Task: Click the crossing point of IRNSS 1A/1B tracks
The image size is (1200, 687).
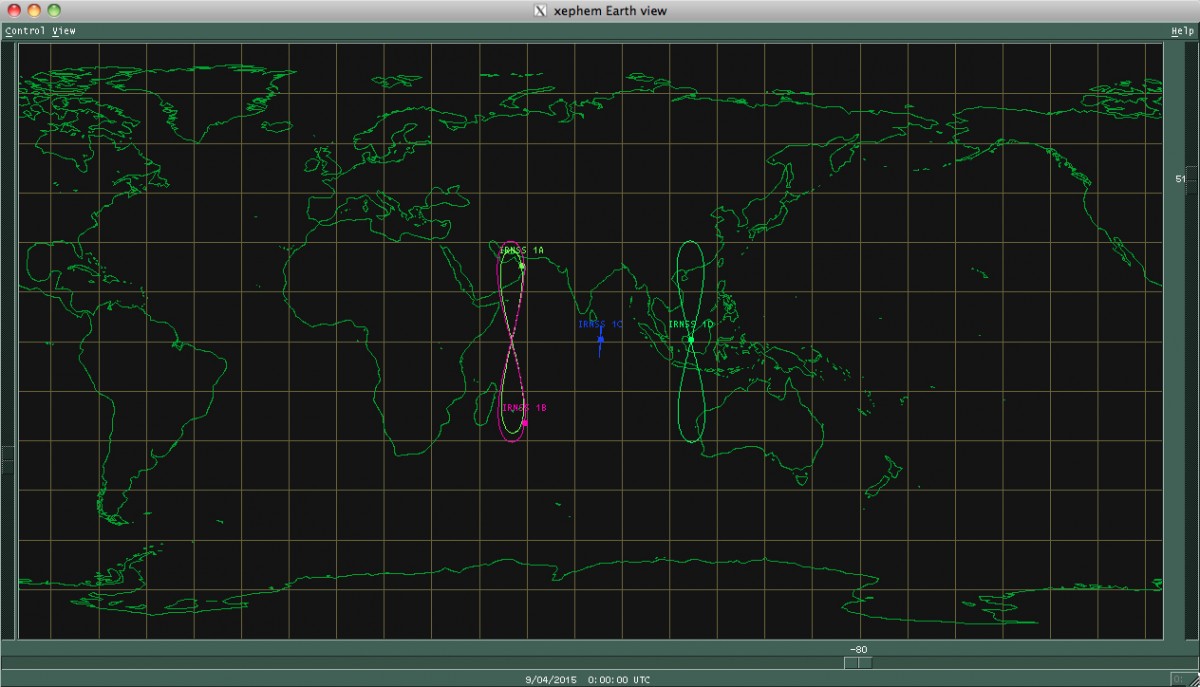Action: pyautogui.click(x=512, y=341)
